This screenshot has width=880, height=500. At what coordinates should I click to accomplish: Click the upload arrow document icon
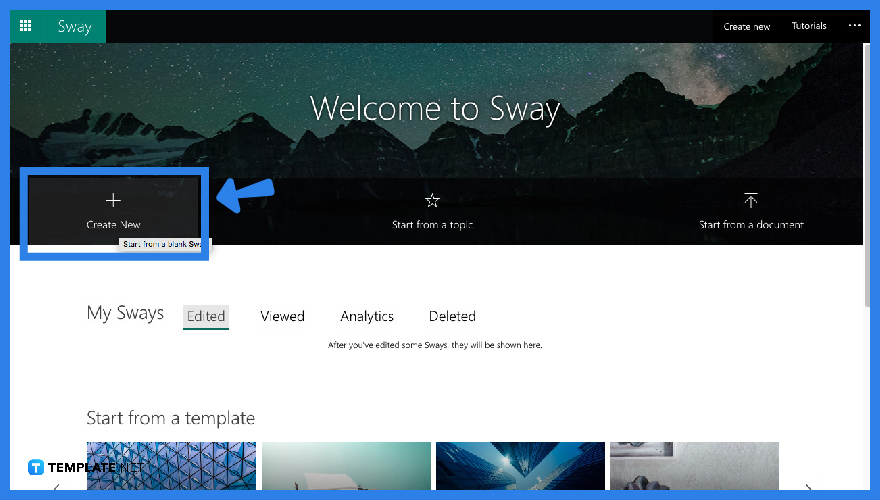tap(750, 200)
